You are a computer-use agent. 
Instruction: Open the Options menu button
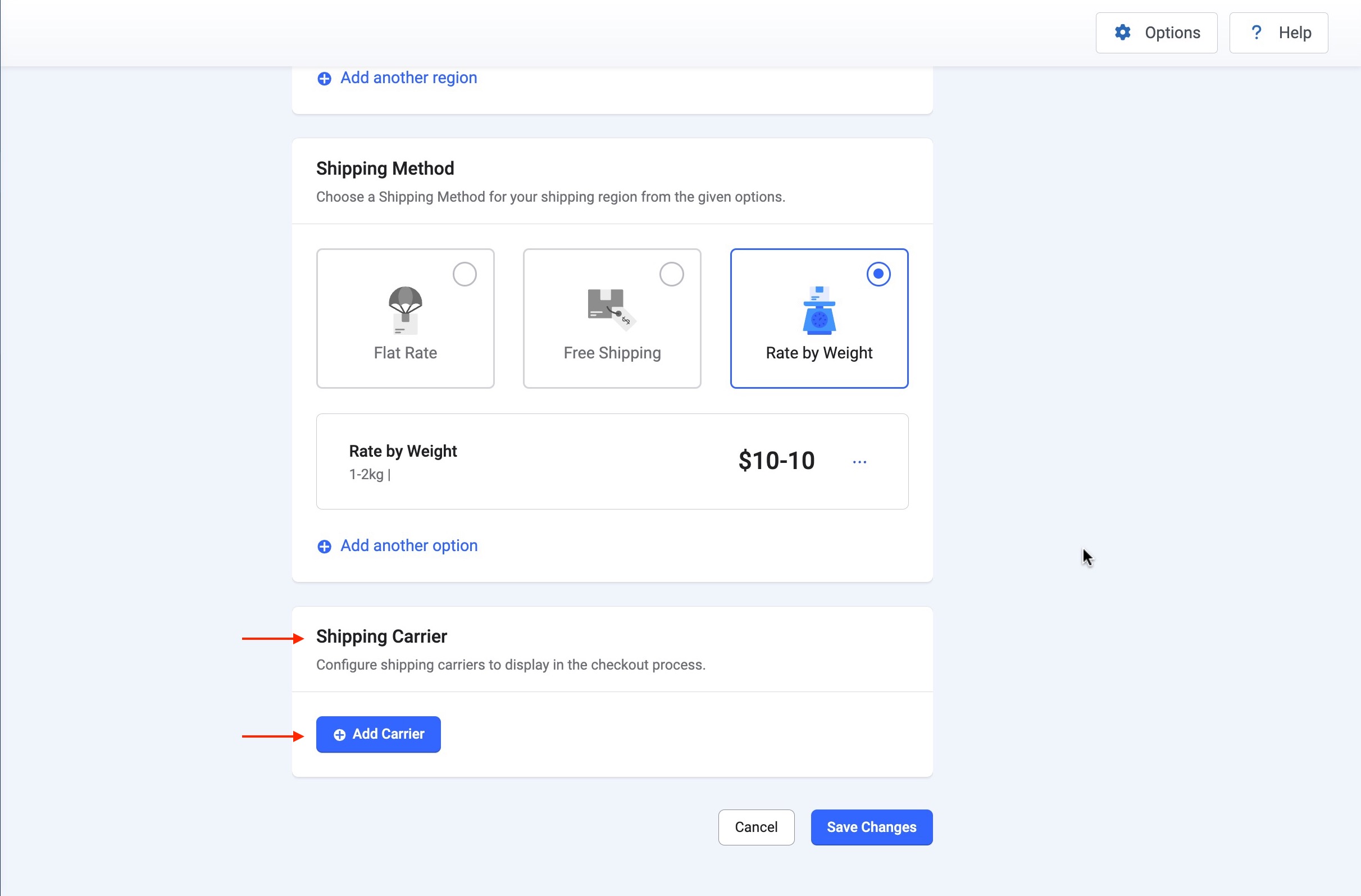pos(1157,33)
